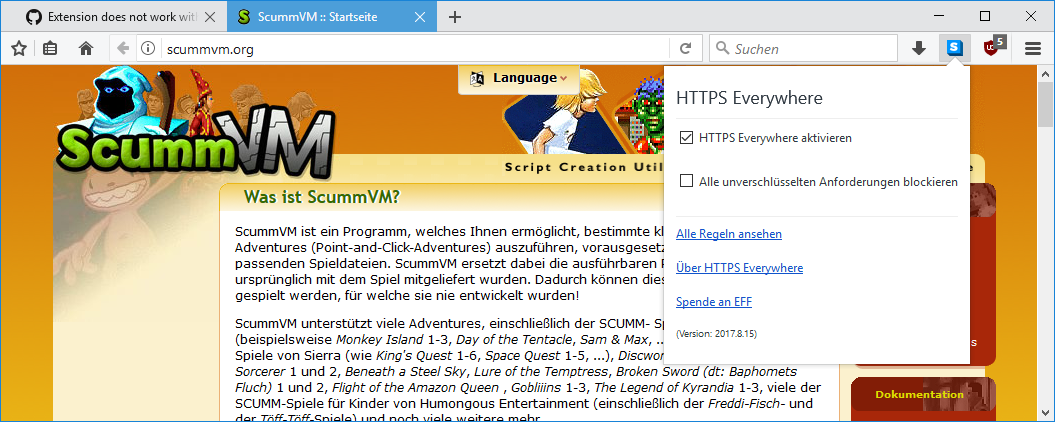Screen dimensions: 1055x422
Task: Uncheck HTTPS Everywhere aktivieren checkbox
Action: pos(686,138)
